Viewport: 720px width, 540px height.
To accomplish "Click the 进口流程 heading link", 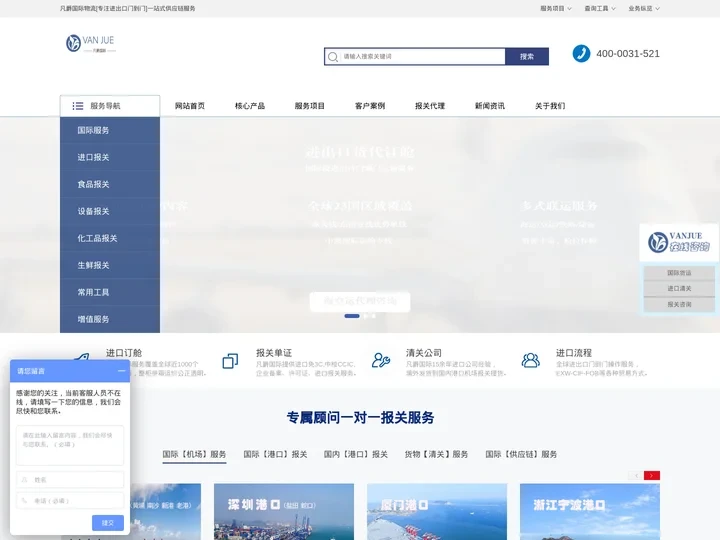I will 574,353.
